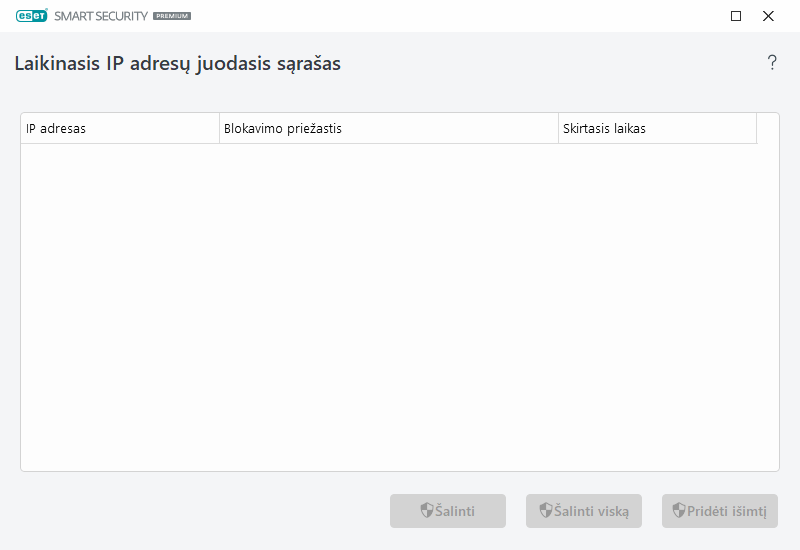This screenshot has width=800, height=550.
Task: Sort by Skirtasis laikas column header
Action: 657,128
